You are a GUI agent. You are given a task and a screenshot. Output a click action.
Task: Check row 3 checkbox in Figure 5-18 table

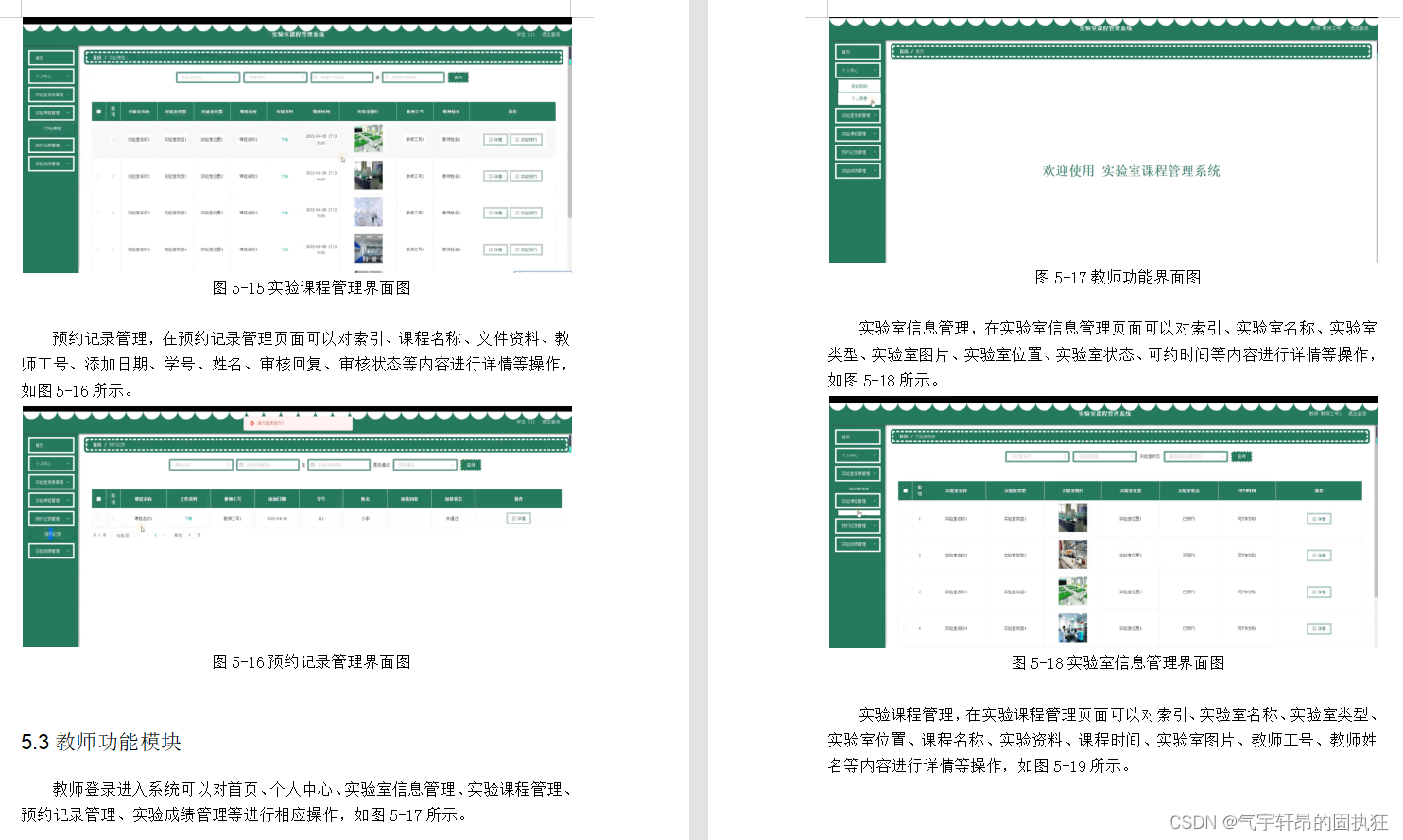[905, 591]
